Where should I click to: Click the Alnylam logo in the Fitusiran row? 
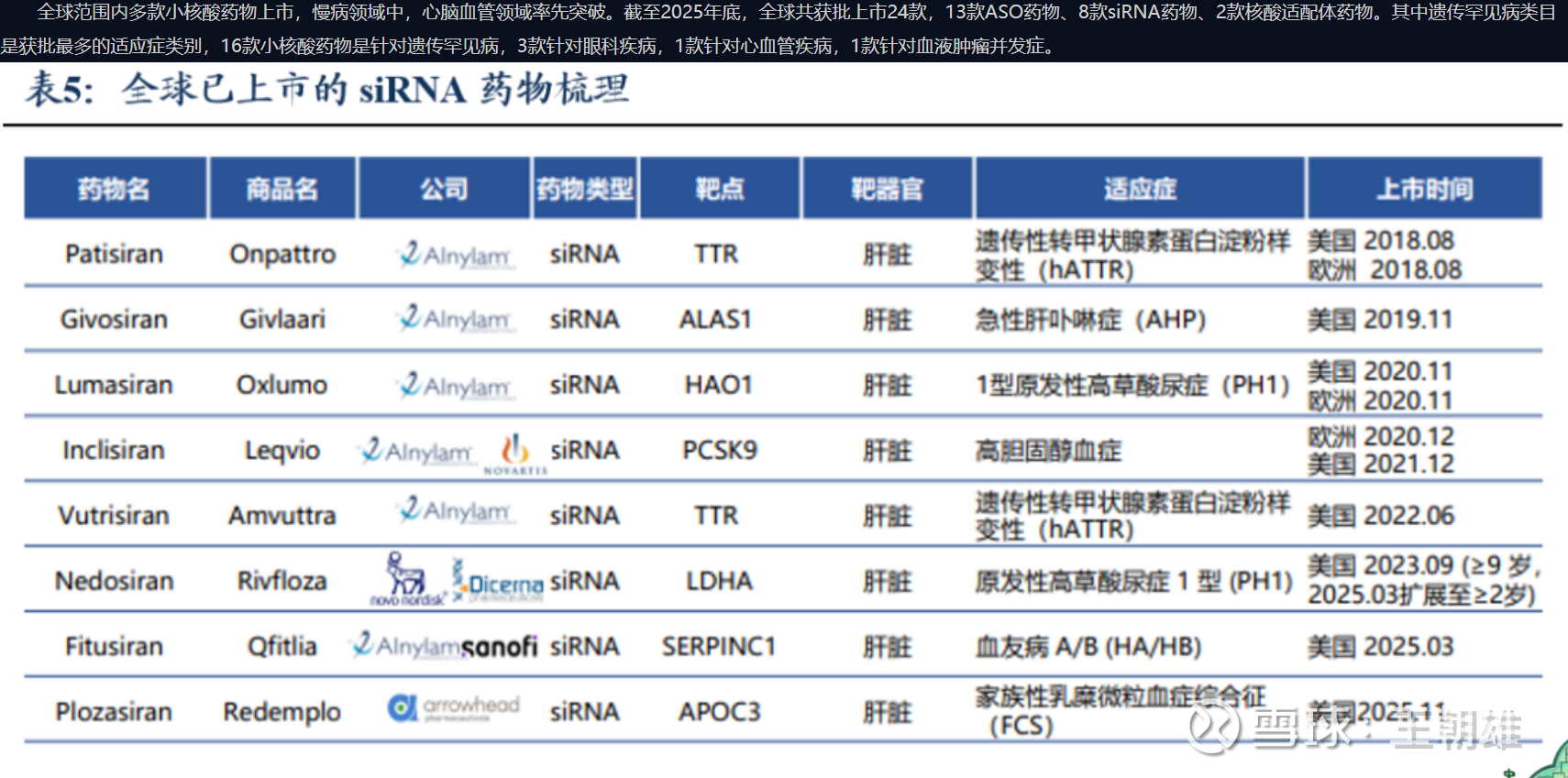[x=405, y=646]
